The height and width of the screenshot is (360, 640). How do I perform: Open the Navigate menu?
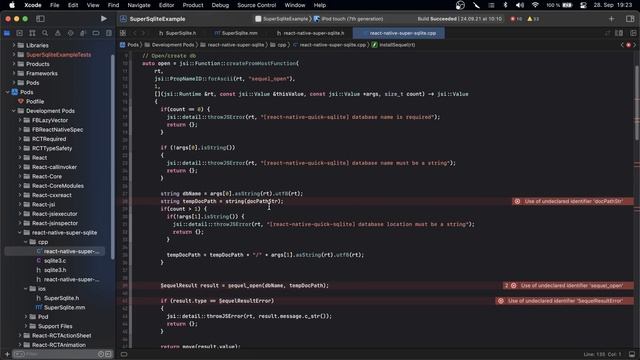[139, 5]
